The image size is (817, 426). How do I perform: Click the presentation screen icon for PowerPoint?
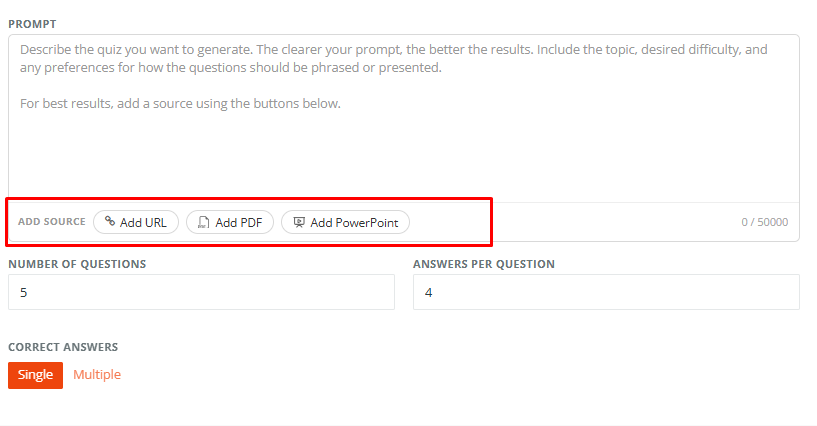click(x=299, y=222)
